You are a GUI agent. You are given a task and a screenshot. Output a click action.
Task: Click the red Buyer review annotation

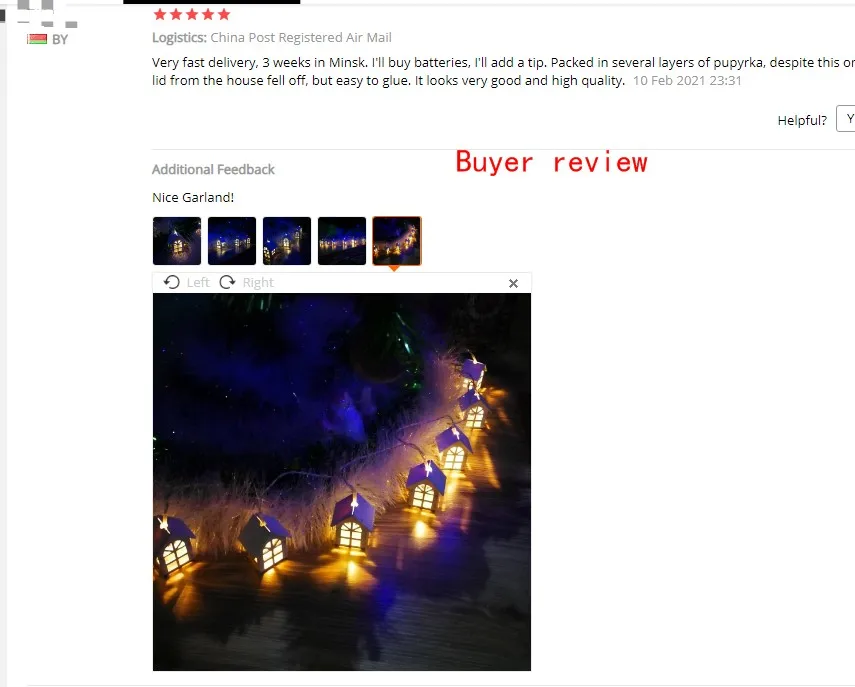coord(551,162)
